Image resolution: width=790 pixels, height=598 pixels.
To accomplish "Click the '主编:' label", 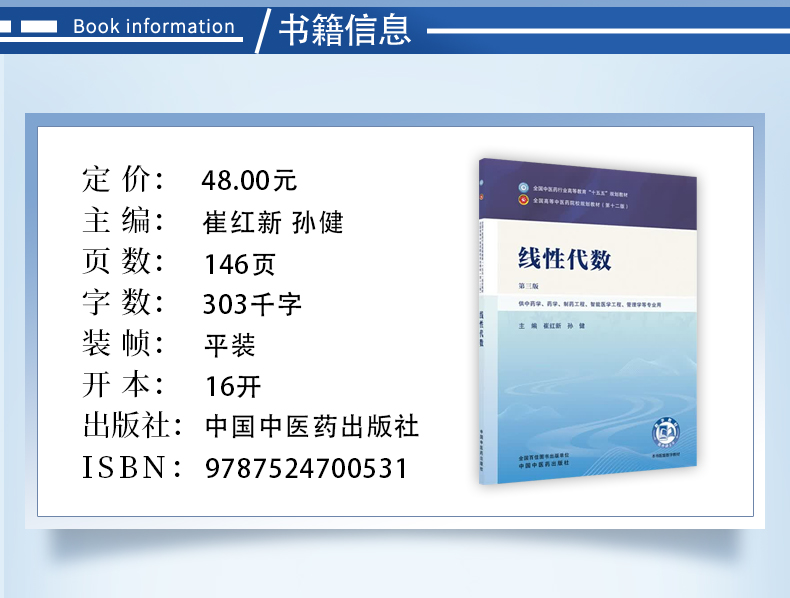I will (x=123, y=221).
